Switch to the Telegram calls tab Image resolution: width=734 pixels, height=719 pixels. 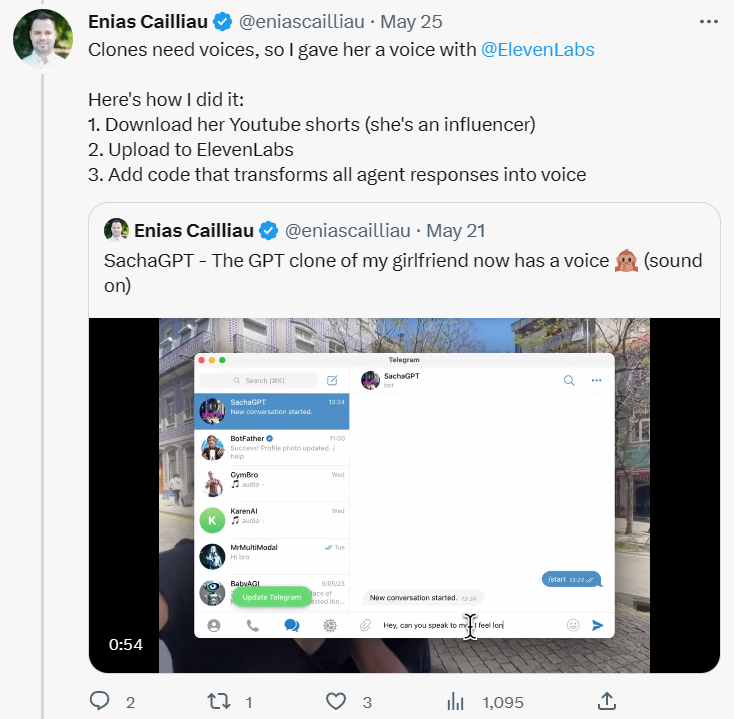pyautogui.click(x=252, y=626)
